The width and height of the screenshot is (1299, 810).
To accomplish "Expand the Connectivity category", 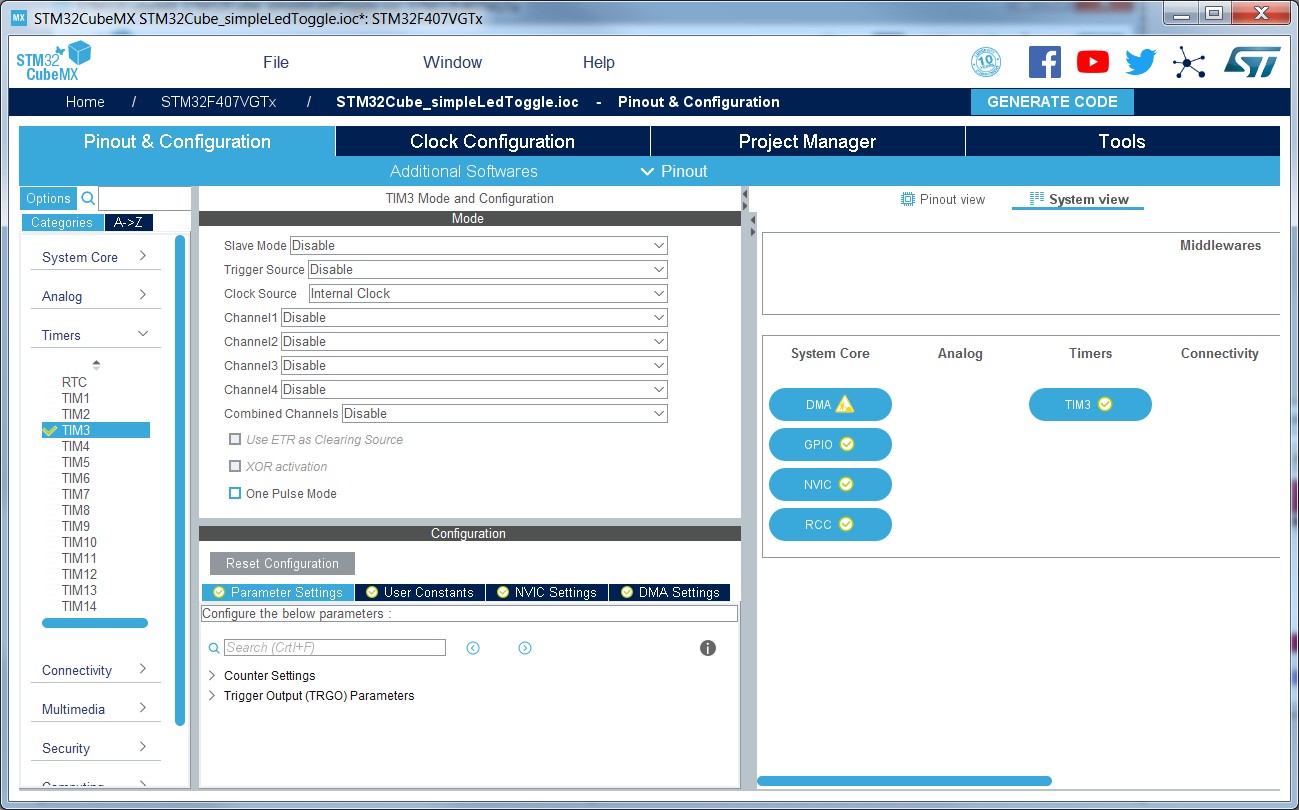I will click(x=96, y=670).
